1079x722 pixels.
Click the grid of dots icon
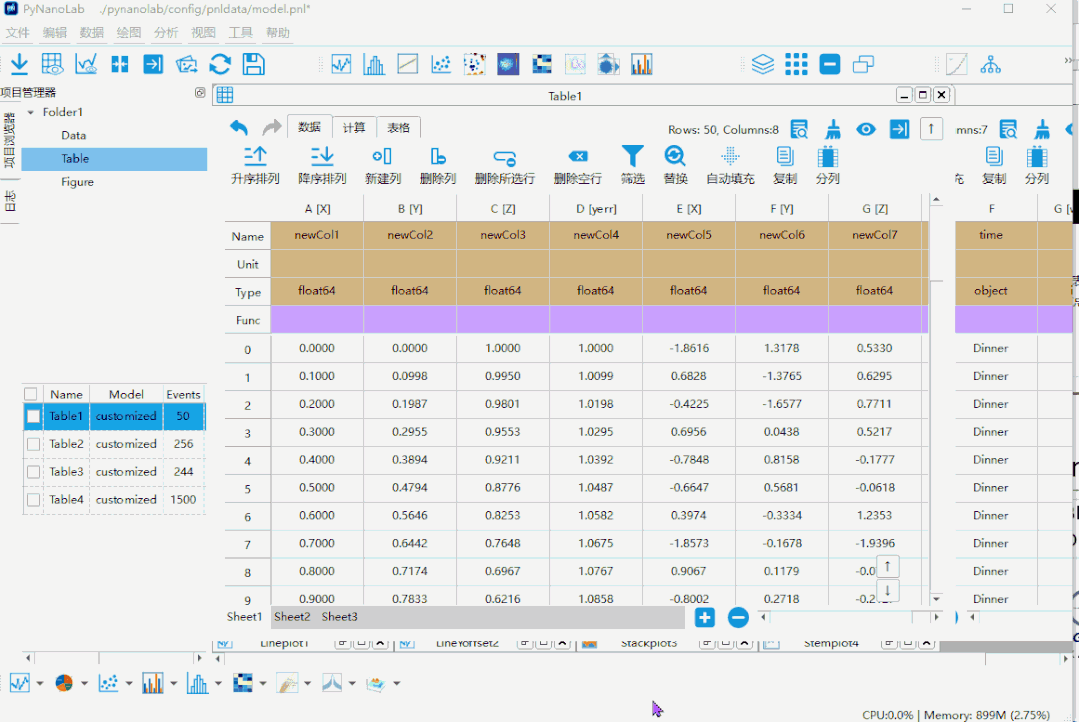(x=796, y=64)
